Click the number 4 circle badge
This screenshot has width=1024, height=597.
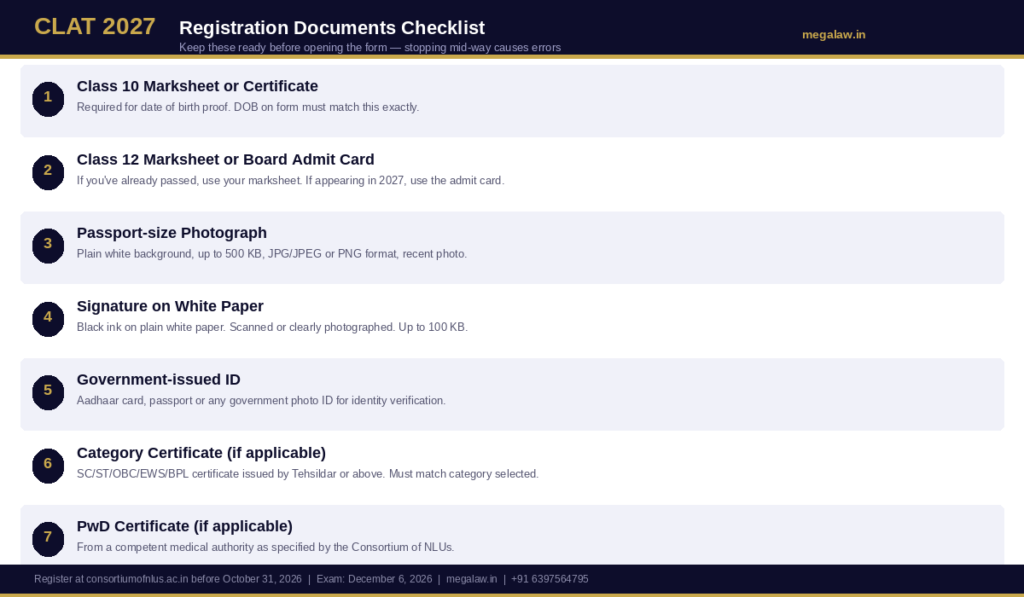(x=48, y=319)
